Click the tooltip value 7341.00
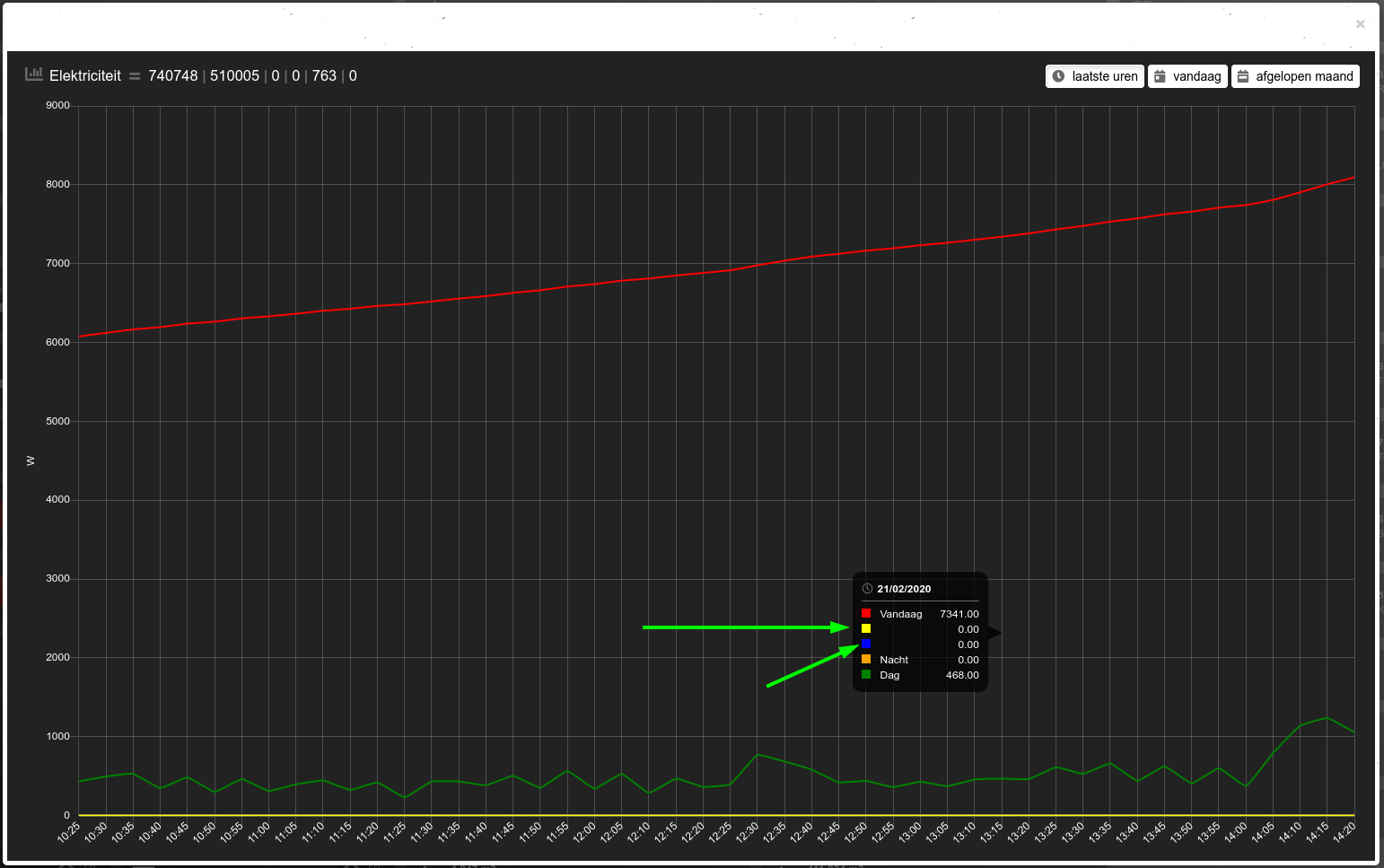This screenshot has width=1384, height=868. [959, 614]
